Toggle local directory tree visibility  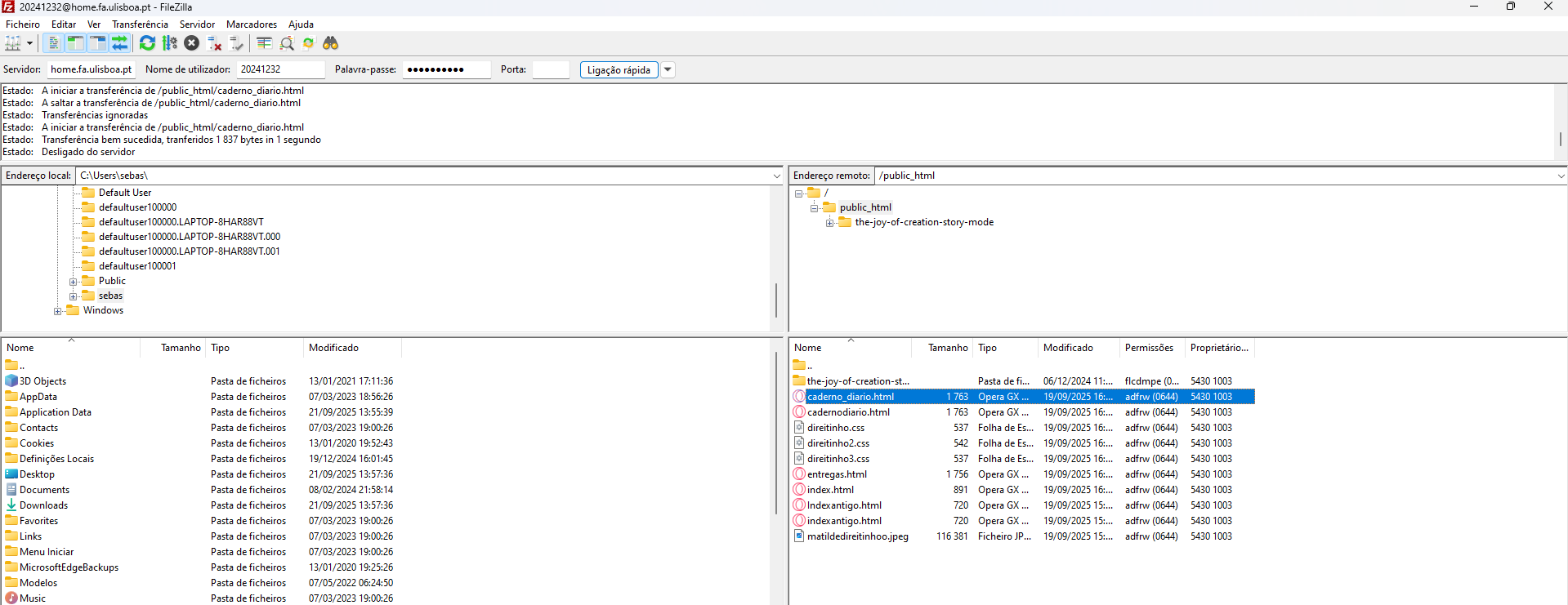(75, 43)
